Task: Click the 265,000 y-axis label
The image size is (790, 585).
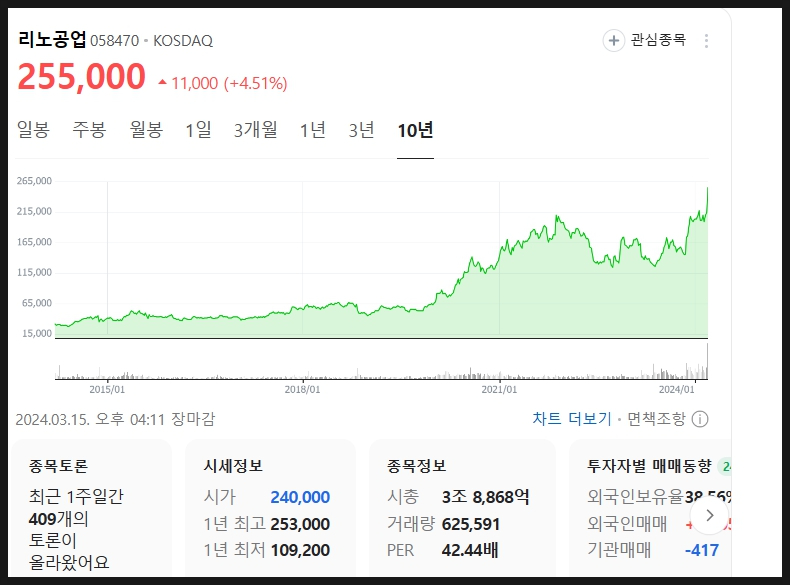Action: coord(34,181)
